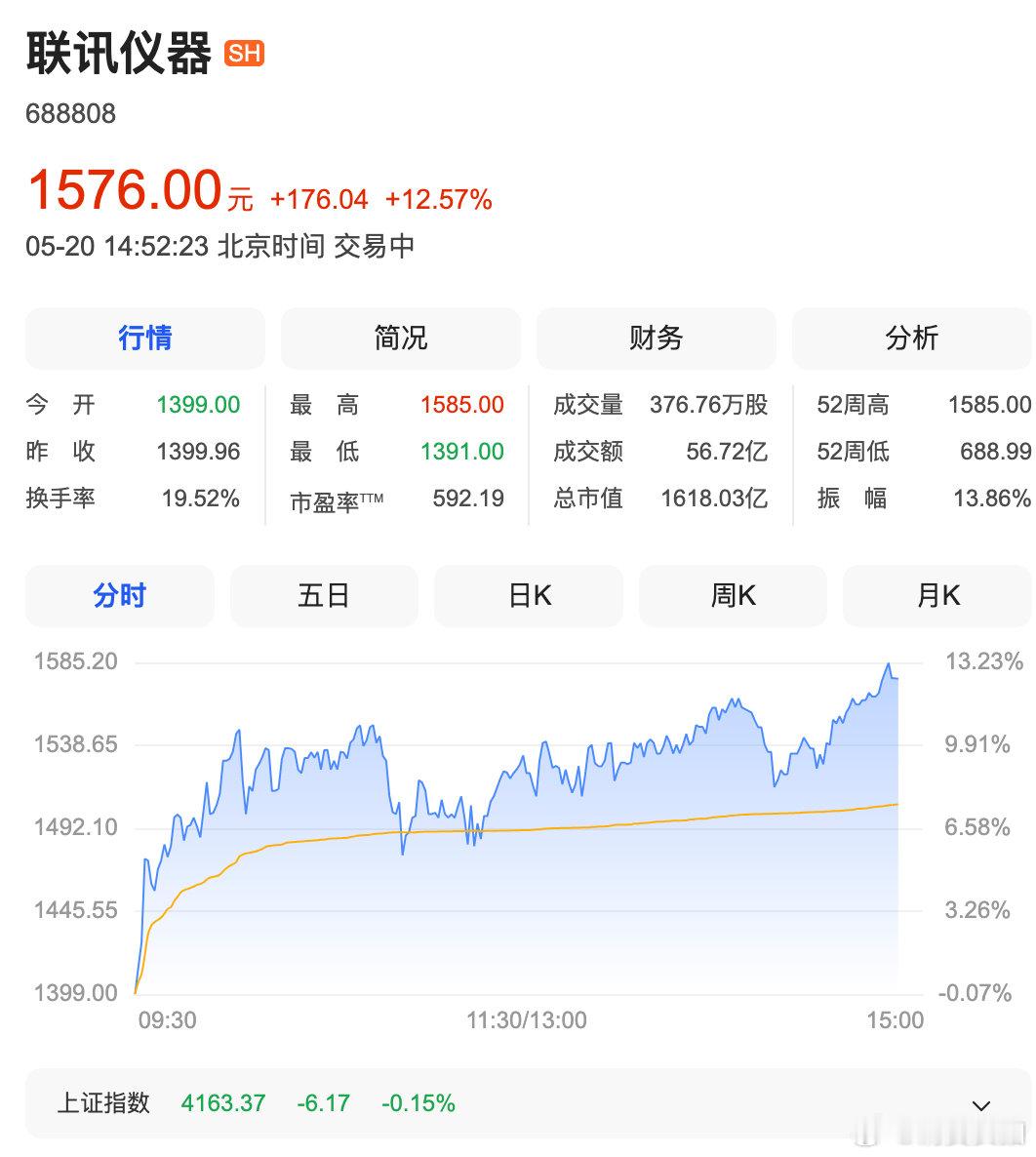
Task: Click the orange SH exchange badge
Action: tap(244, 53)
